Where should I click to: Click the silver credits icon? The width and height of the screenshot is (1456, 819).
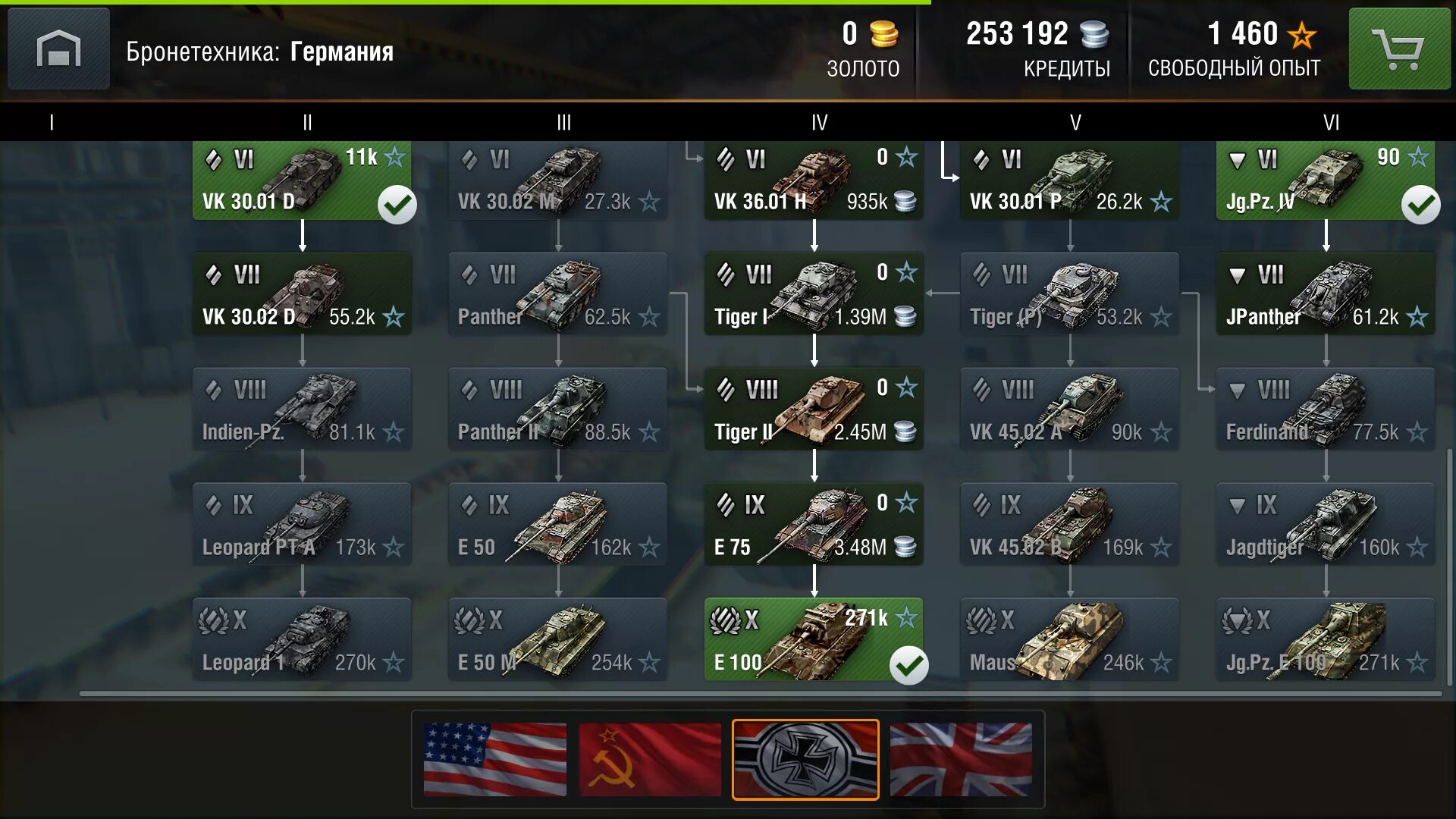point(1094,34)
